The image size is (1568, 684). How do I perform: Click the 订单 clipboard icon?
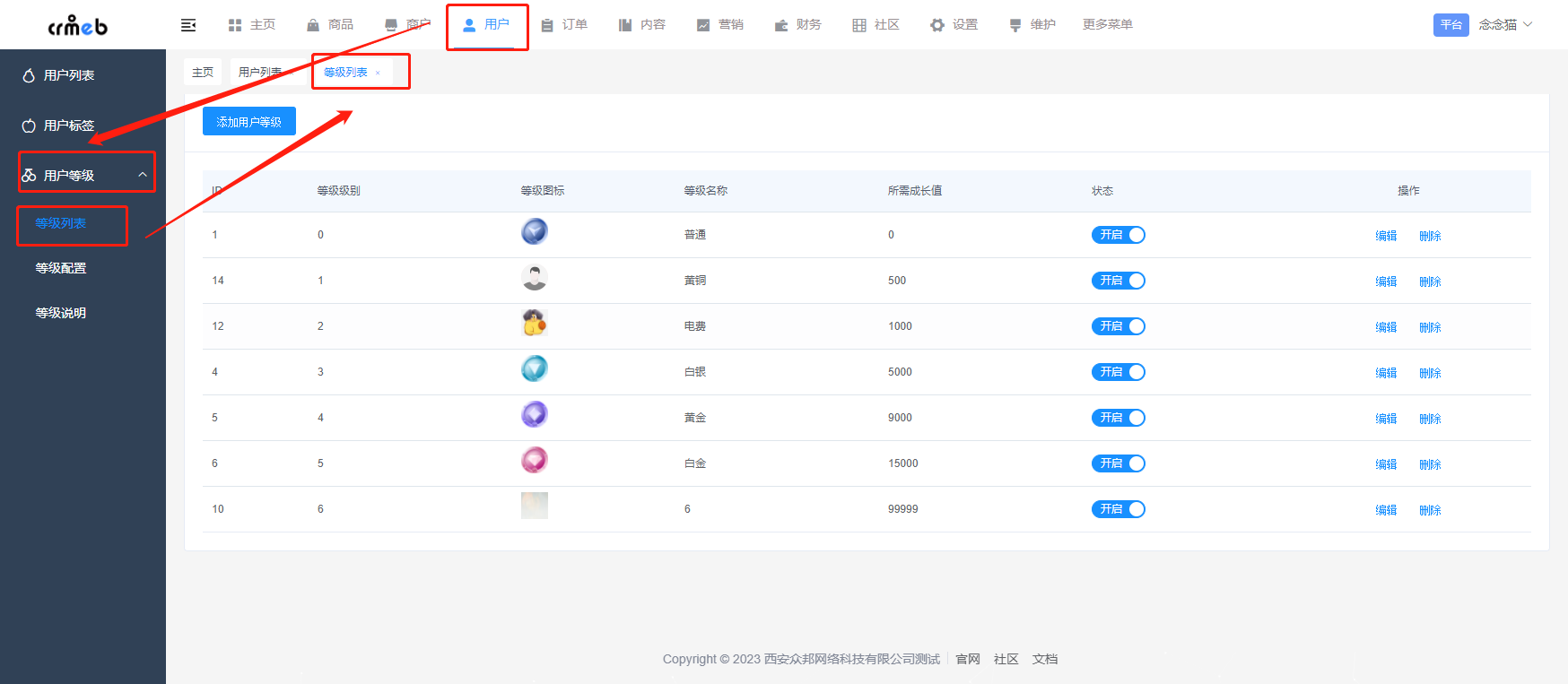[x=547, y=25]
